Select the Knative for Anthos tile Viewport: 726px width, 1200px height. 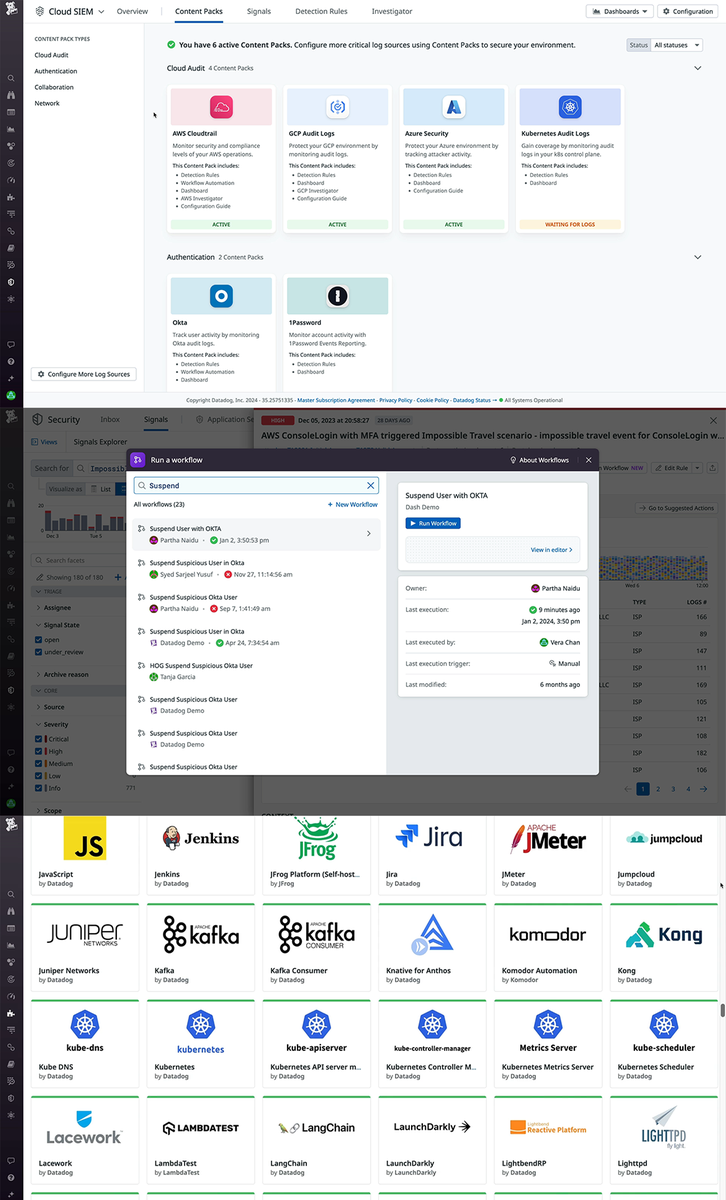(x=432, y=946)
